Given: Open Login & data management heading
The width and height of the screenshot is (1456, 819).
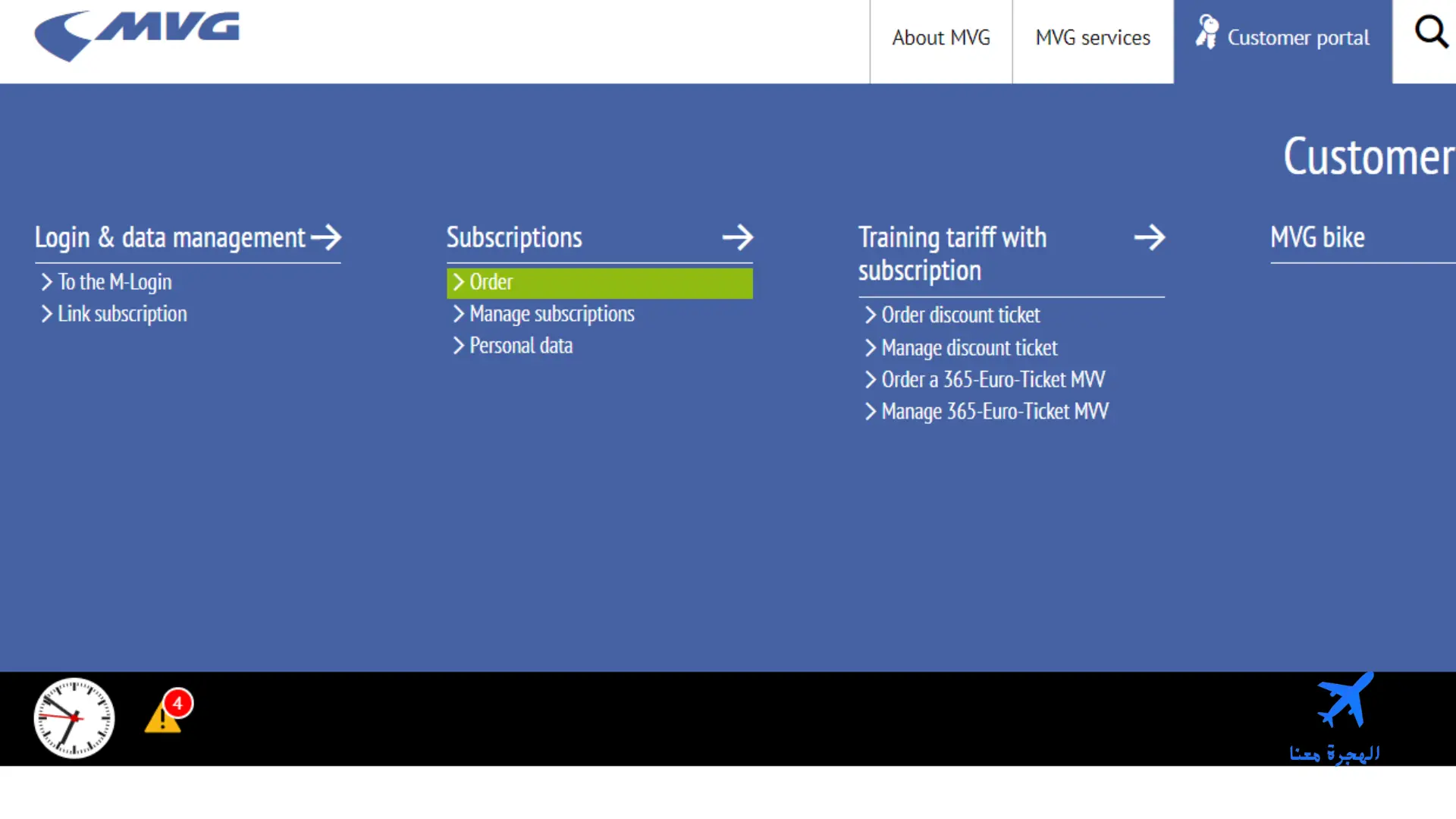Looking at the screenshot, I should [x=170, y=237].
